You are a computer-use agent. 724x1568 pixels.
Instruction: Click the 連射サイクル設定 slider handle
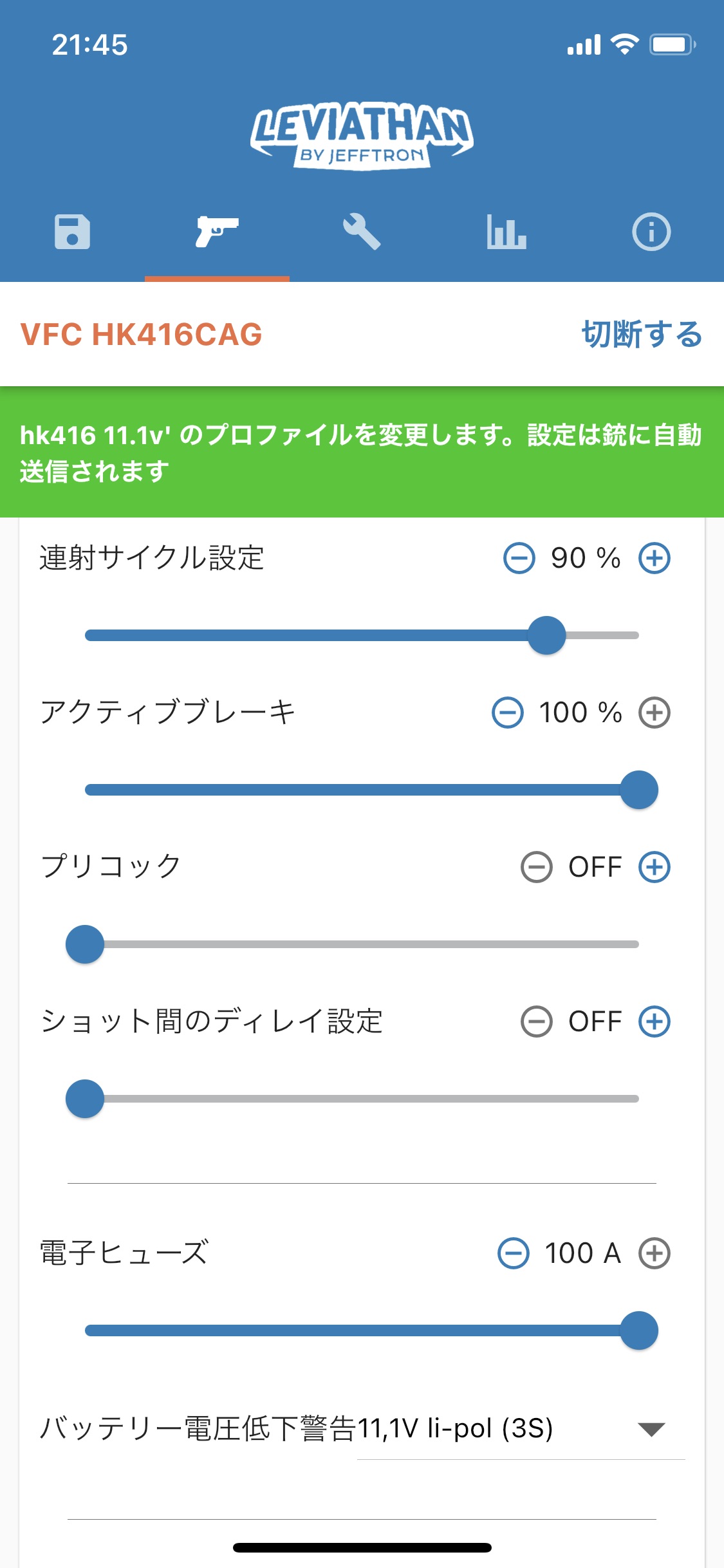546,635
